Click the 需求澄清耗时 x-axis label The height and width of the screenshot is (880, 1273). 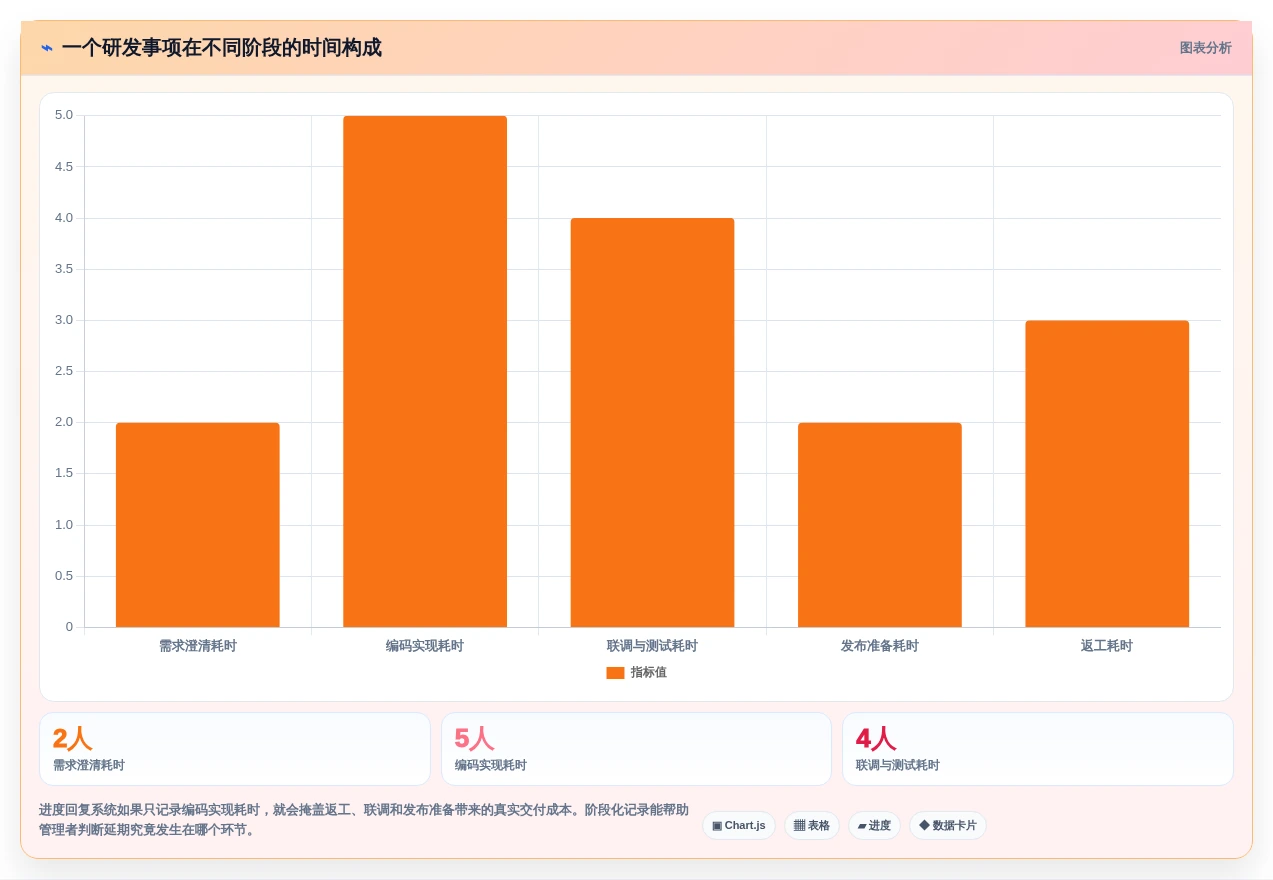[198, 646]
